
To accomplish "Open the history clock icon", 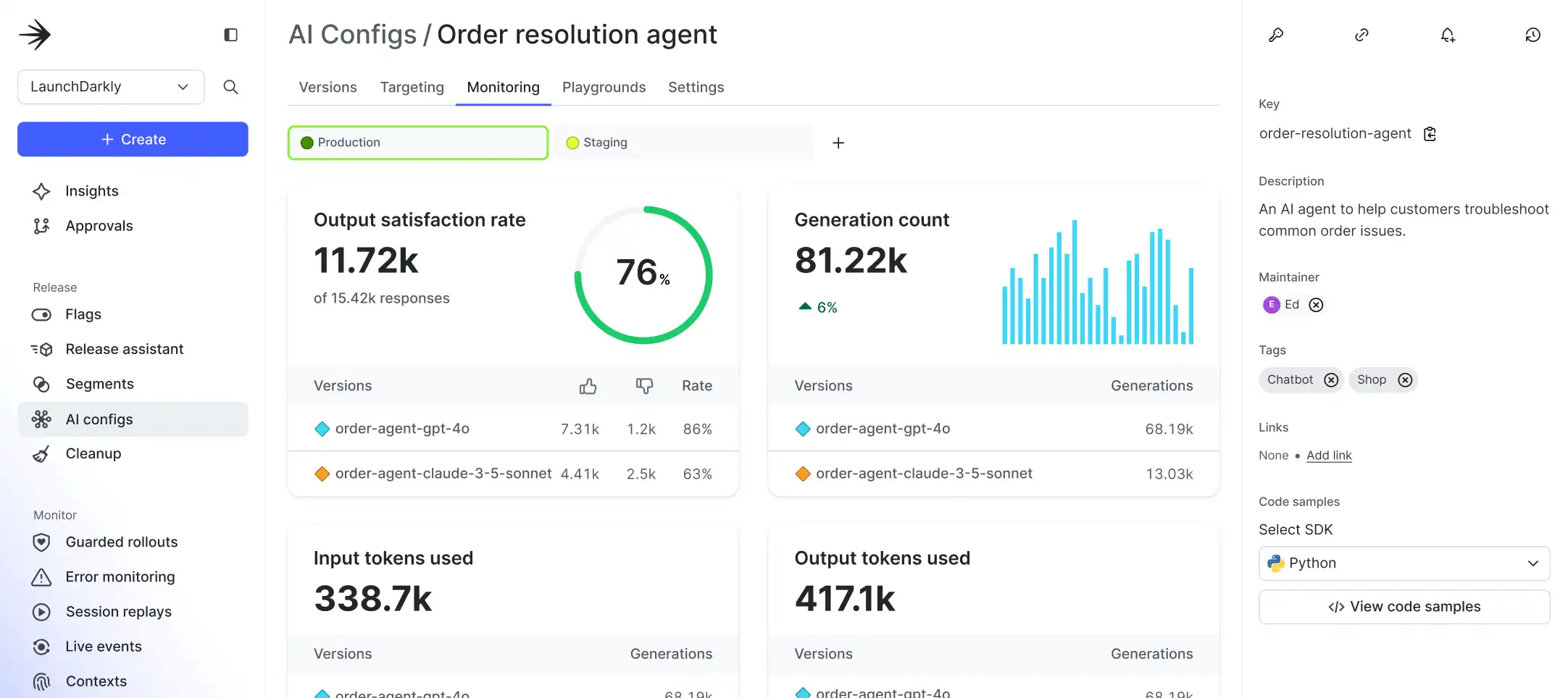I will [x=1532, y=35].
